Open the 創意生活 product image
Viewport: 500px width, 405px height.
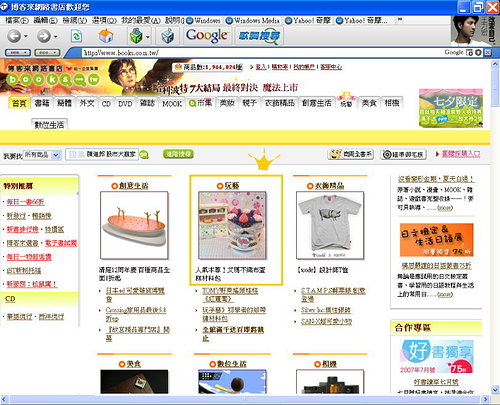pyautogui.click(x=134, y=225)
